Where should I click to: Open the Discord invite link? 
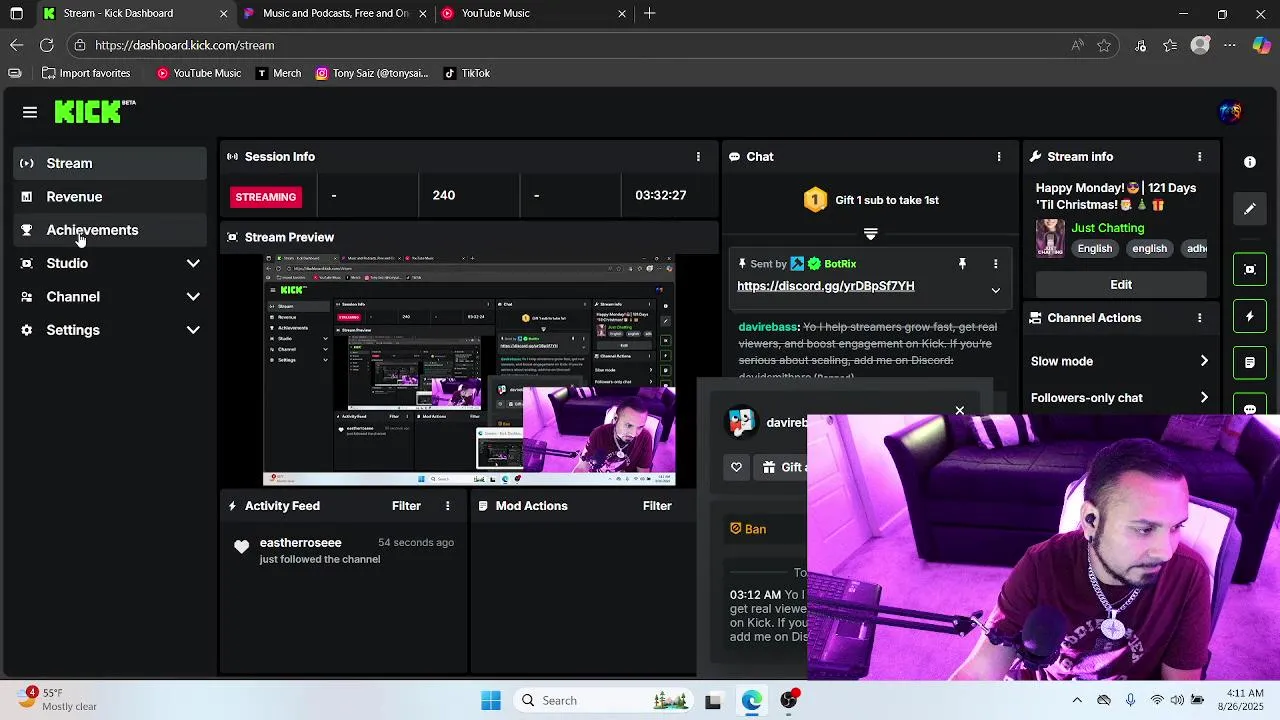click(x=825, y=286)
